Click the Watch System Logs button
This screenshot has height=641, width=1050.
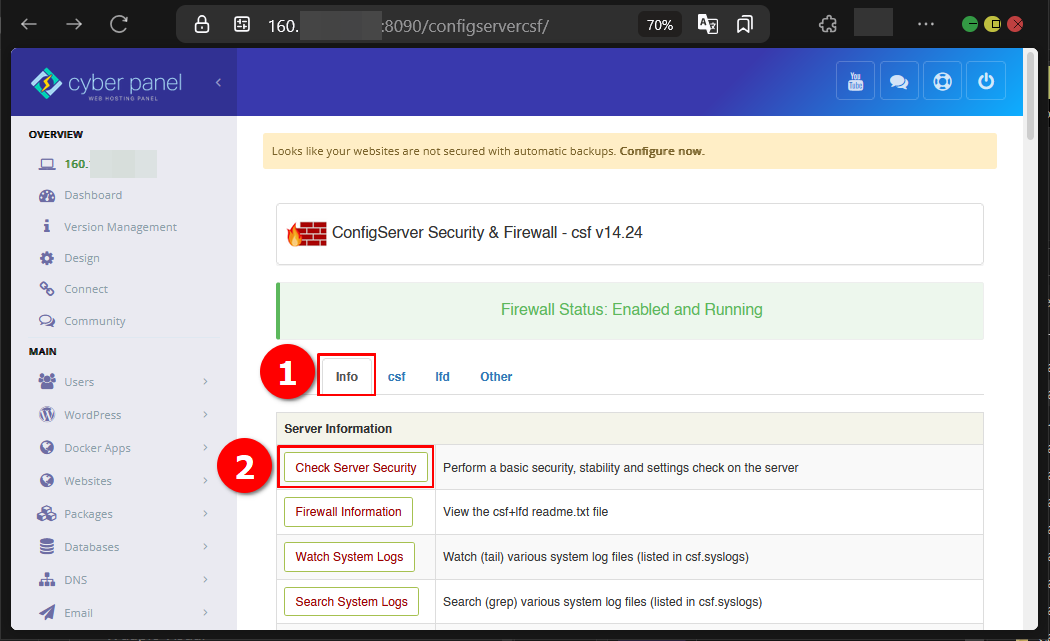(349, 557)
